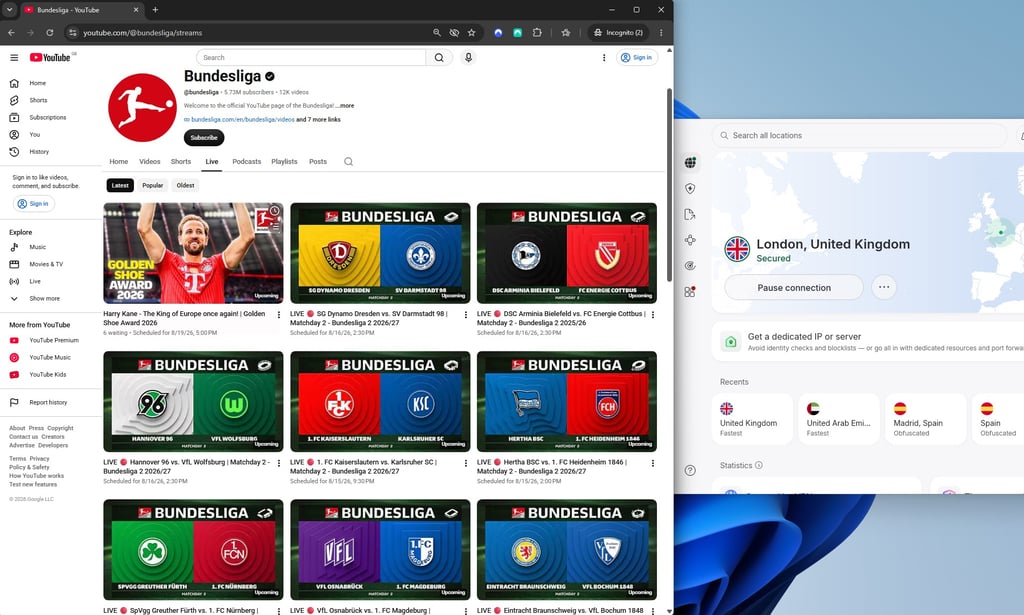
Task: Click Sign in button at top right
Action: pos(636,57)
